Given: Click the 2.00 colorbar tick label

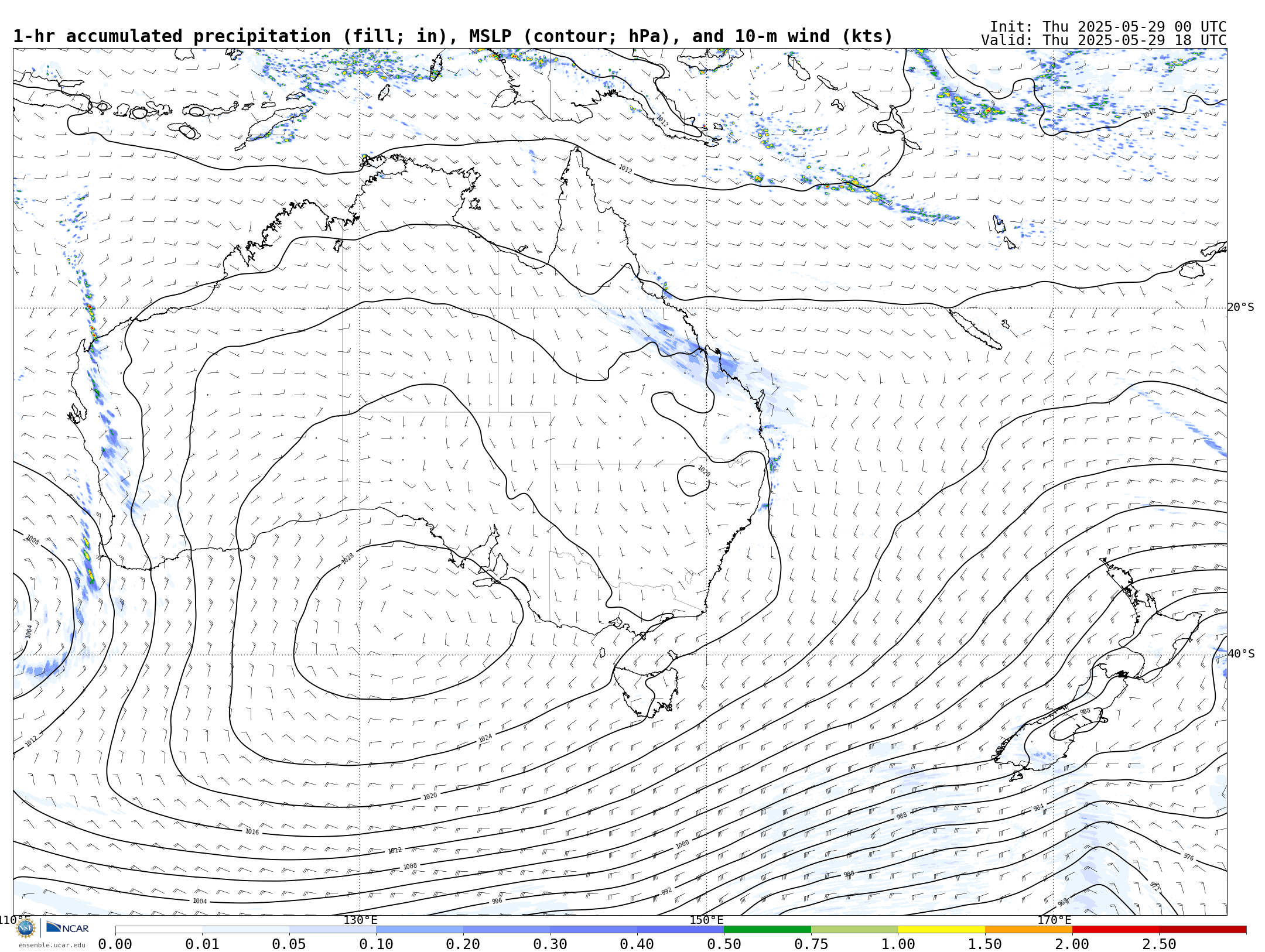Looking at the screenshot, I should click(1072, 944).
